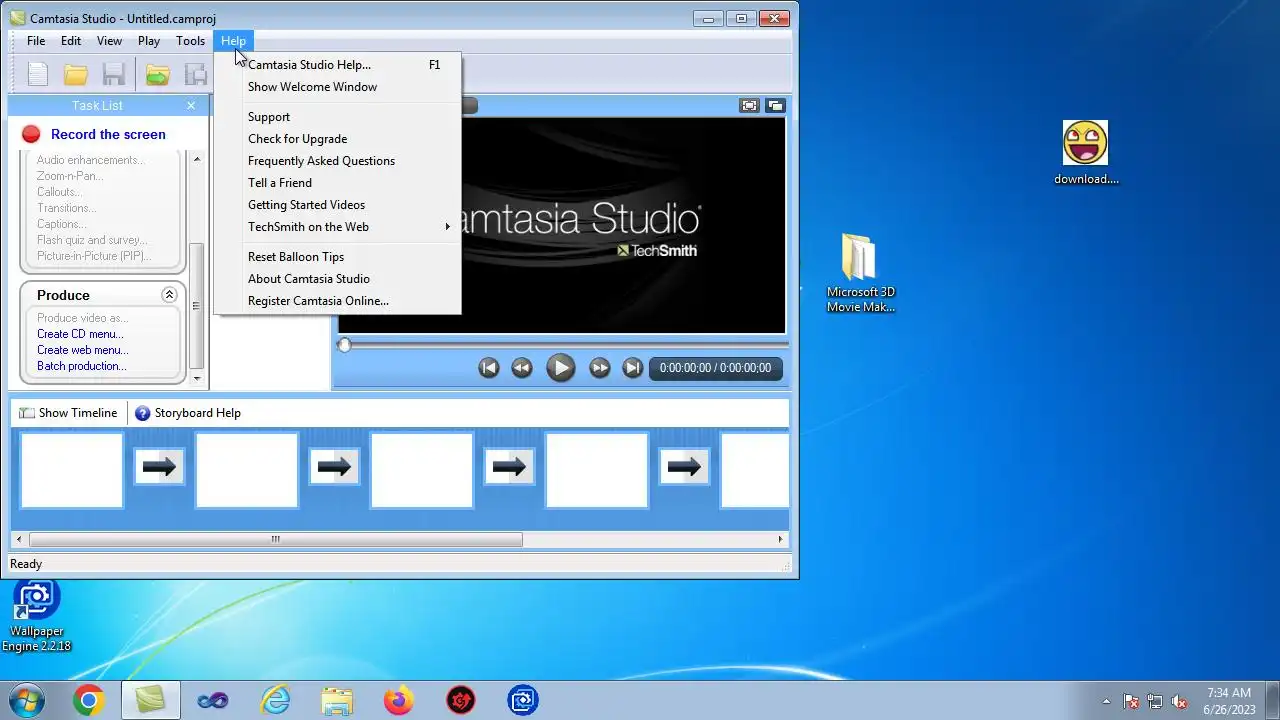
Task: Click the detach preview window icon
Action: pos(775,105)
